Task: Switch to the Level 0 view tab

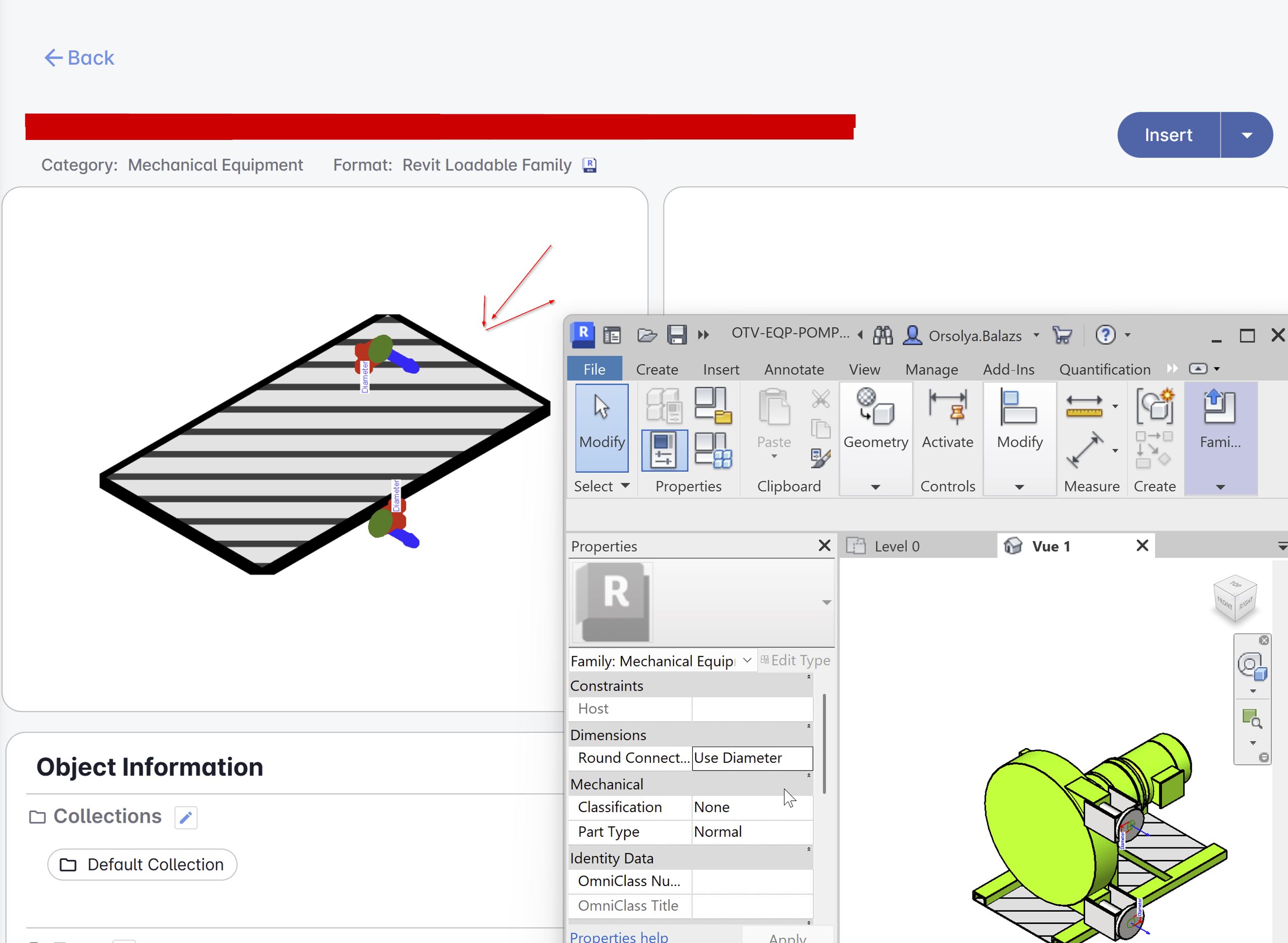Action: tap(896, 546)
